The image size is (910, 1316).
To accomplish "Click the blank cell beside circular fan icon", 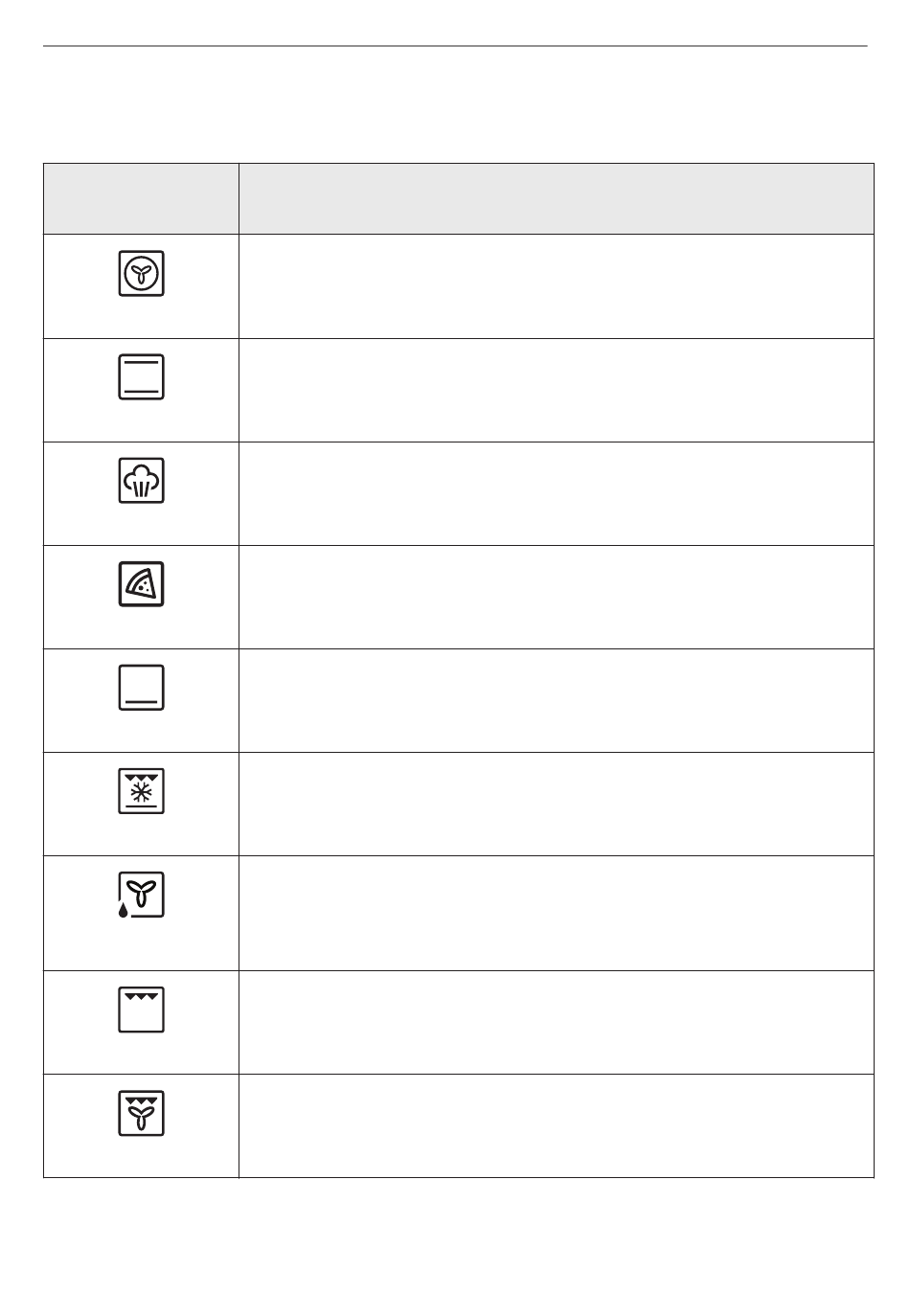I will [x=557, y=286].
